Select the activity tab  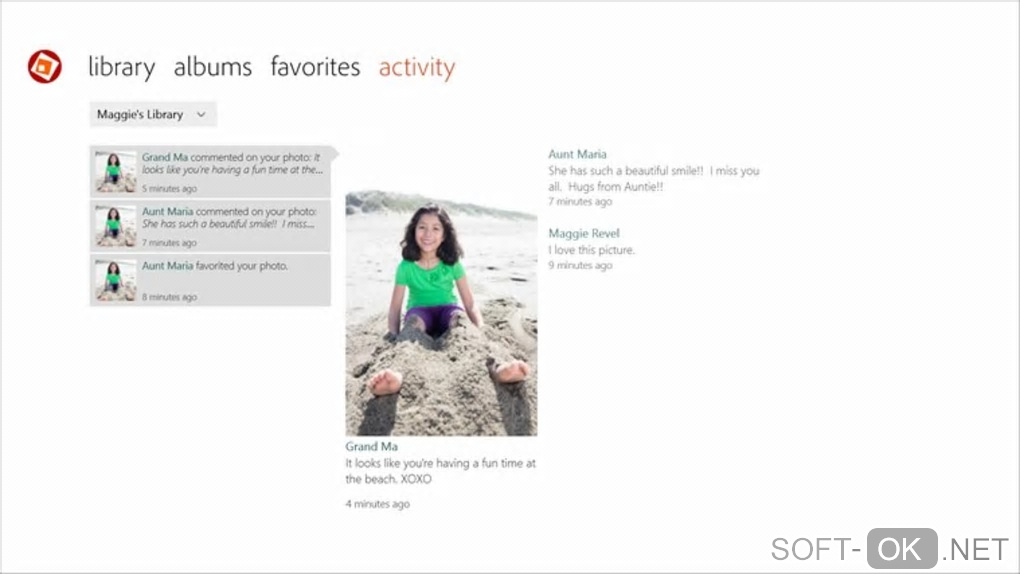[x=417, y=67]
